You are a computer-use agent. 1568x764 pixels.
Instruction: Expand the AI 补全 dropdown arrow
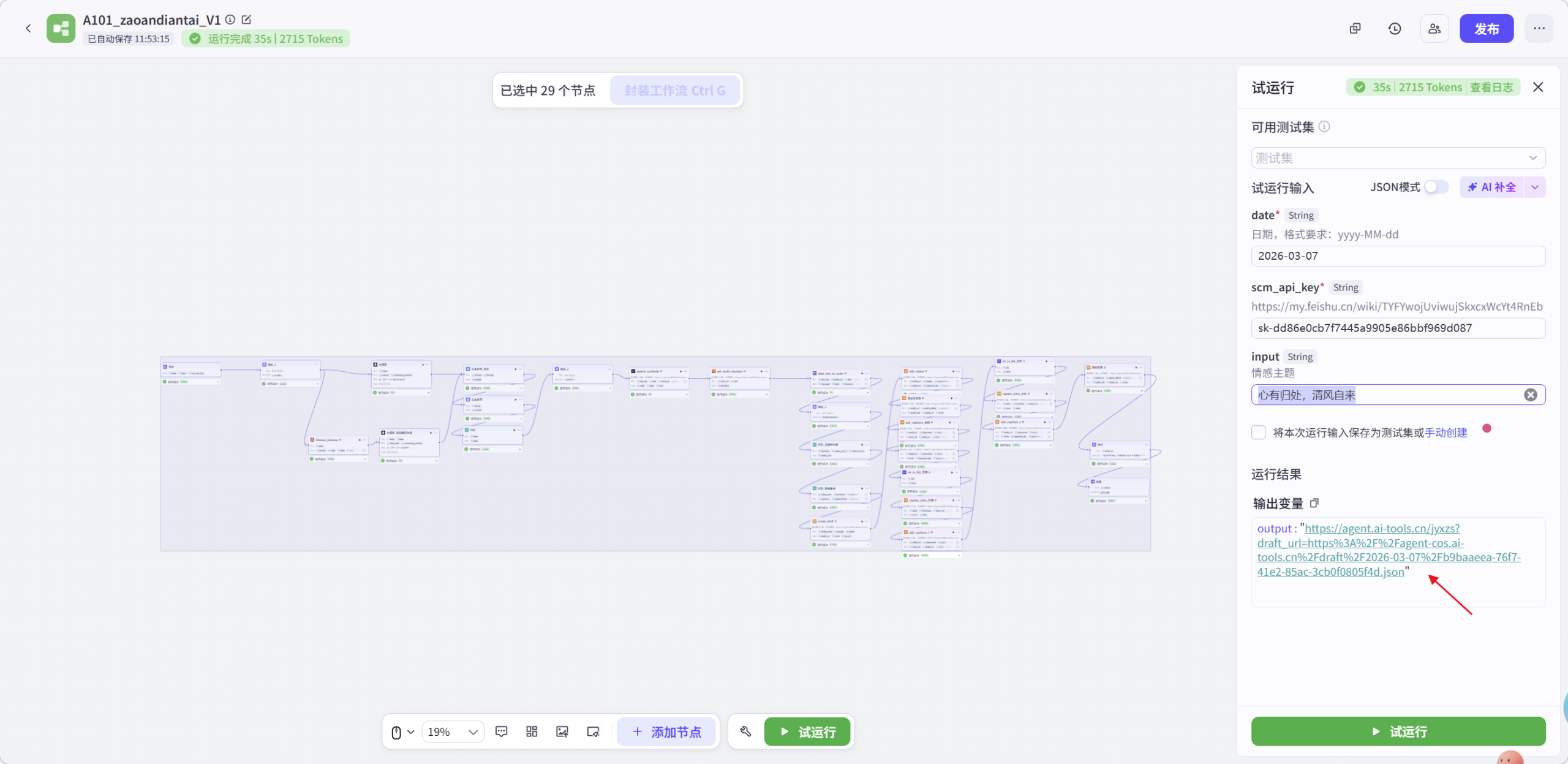click(1535, 187)
